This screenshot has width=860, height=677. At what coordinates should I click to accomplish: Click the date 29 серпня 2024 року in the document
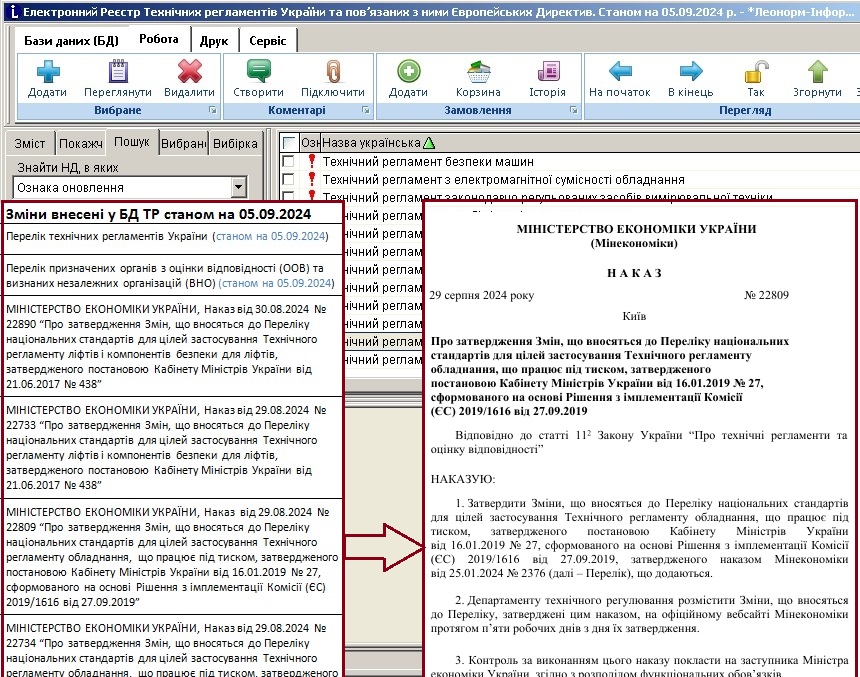[x=482, y=295]
